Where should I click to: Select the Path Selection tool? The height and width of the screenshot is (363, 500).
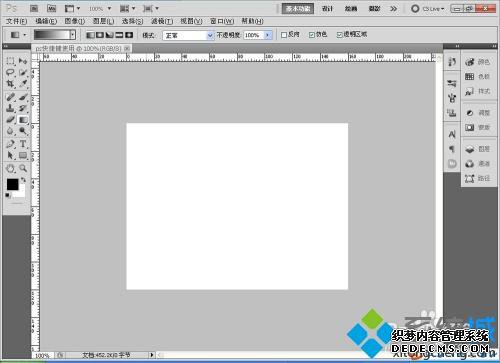point(10,155)
